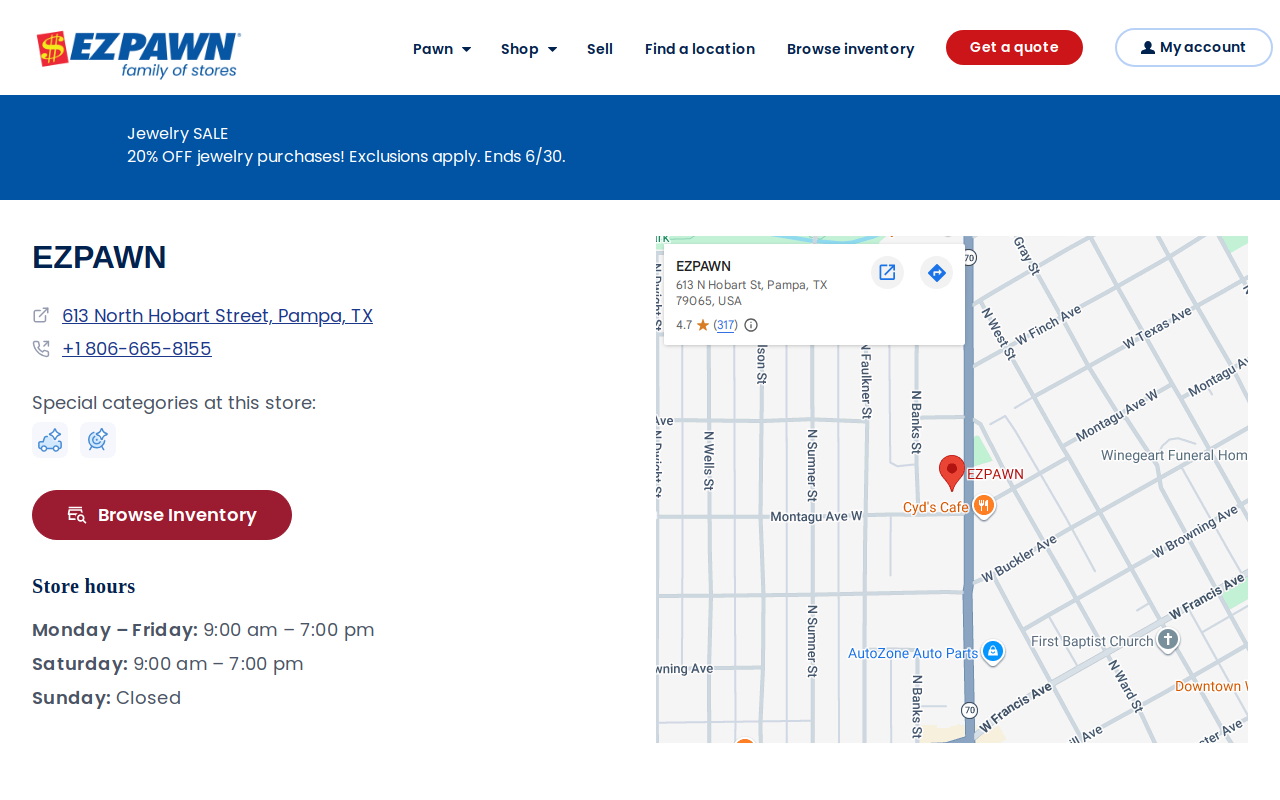Image resolution: width=1280 pixels, height=800 pixels.
Task: Expand the Pawn dropdown menu
Action: (442, 49)
